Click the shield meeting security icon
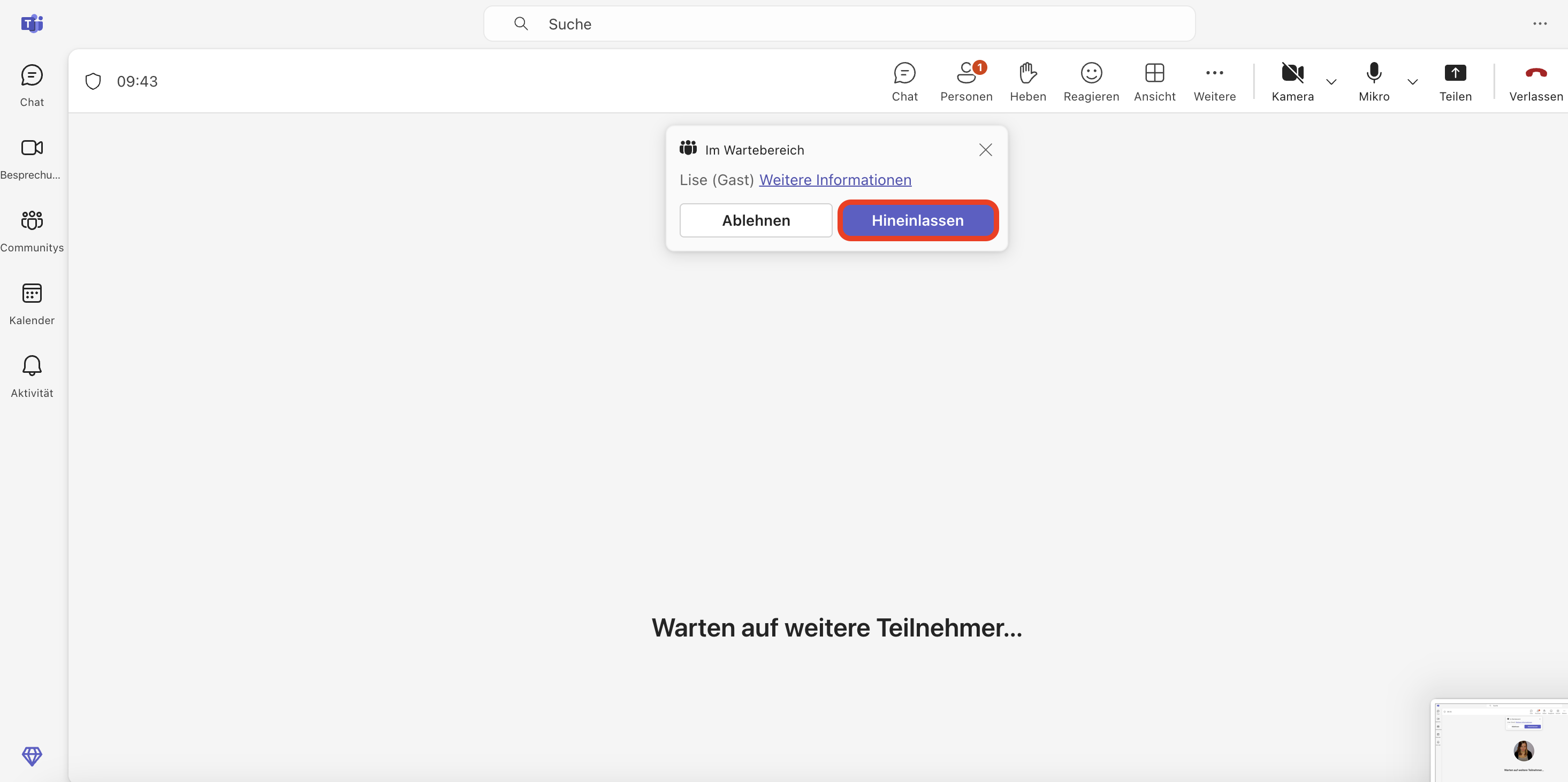Screen dimensions: 1568x782 click(93, 81)
